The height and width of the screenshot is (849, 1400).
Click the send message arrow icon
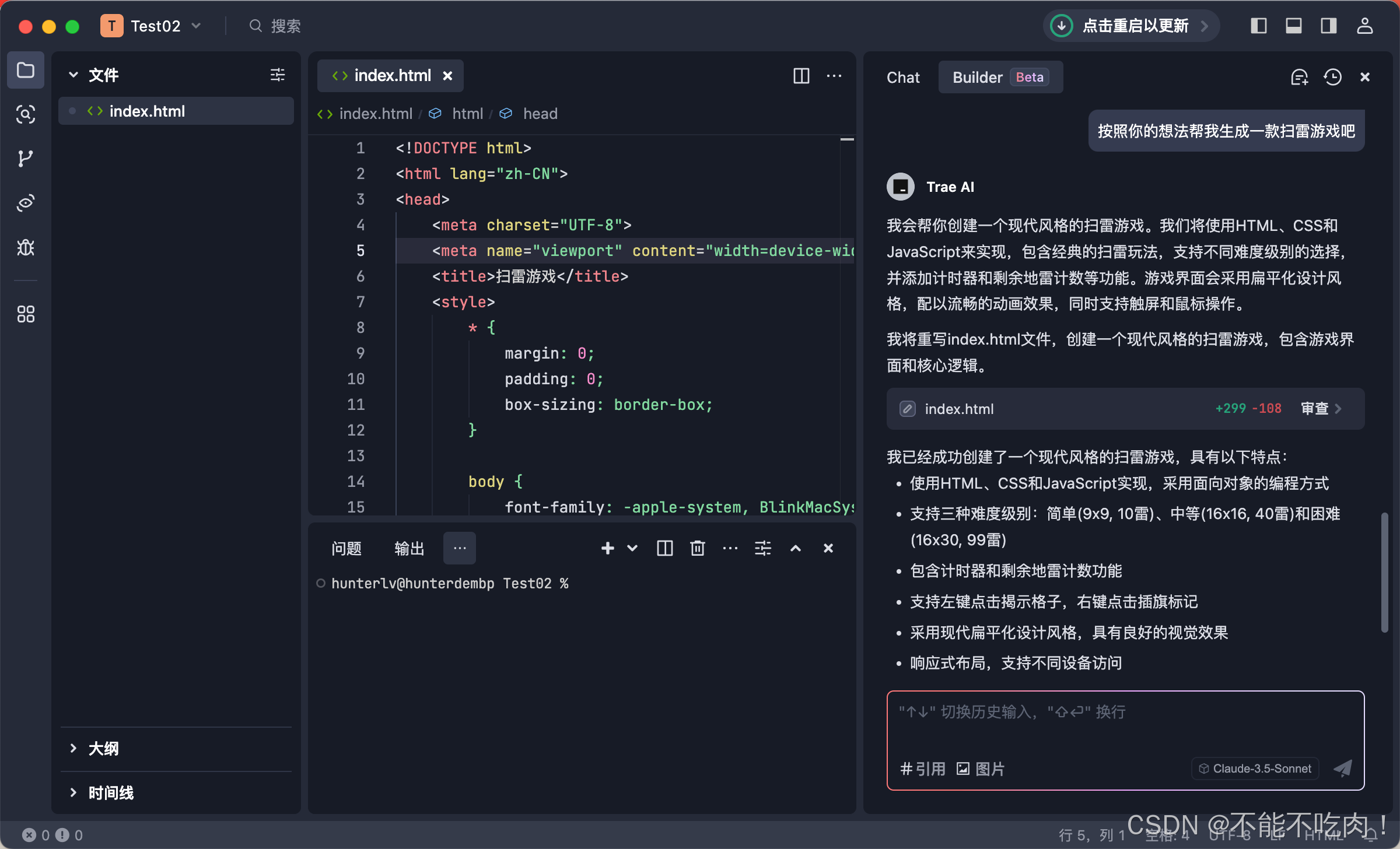pos(1342,768)
